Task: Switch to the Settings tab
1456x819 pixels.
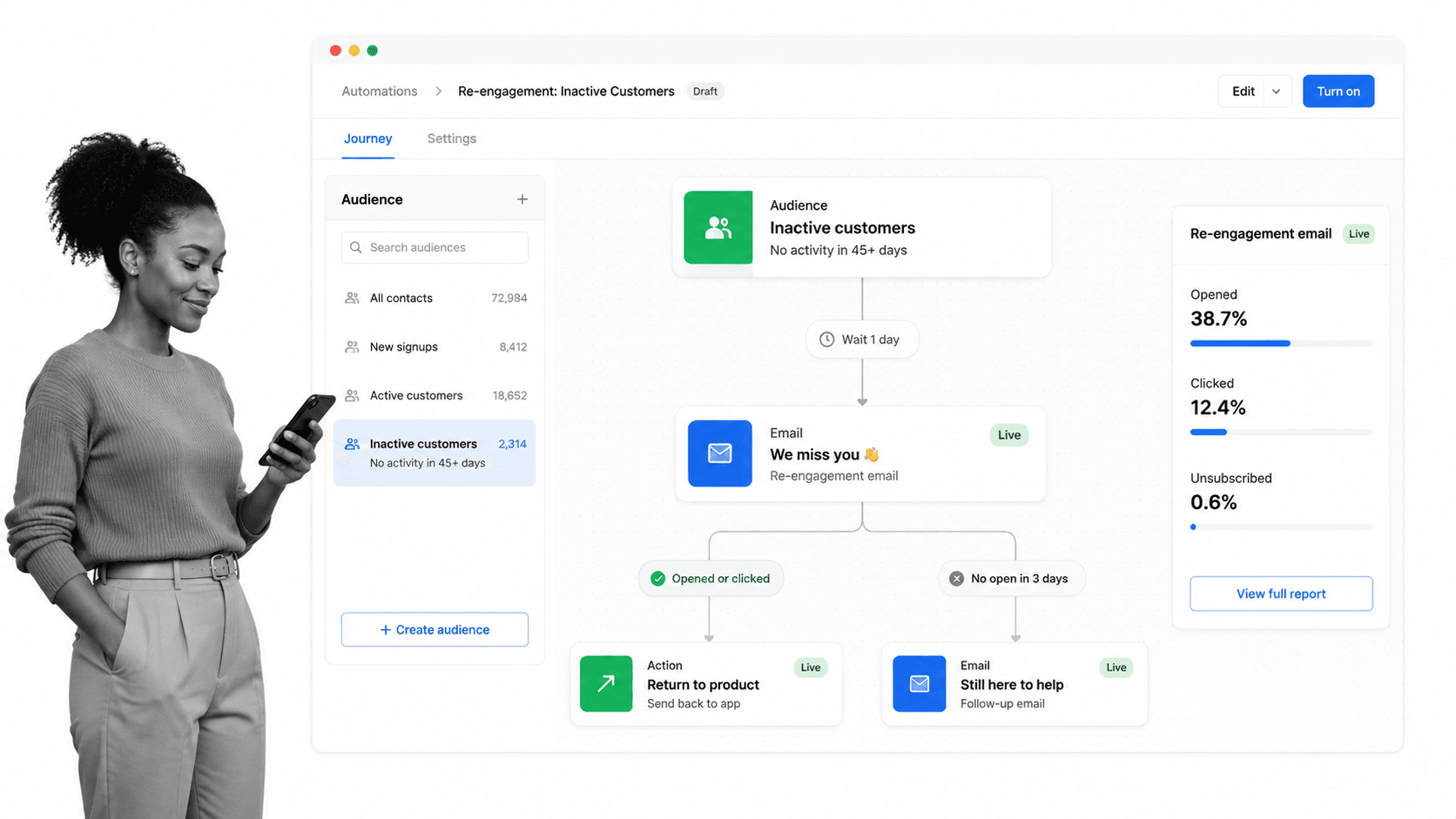Action: click(452, 138)
